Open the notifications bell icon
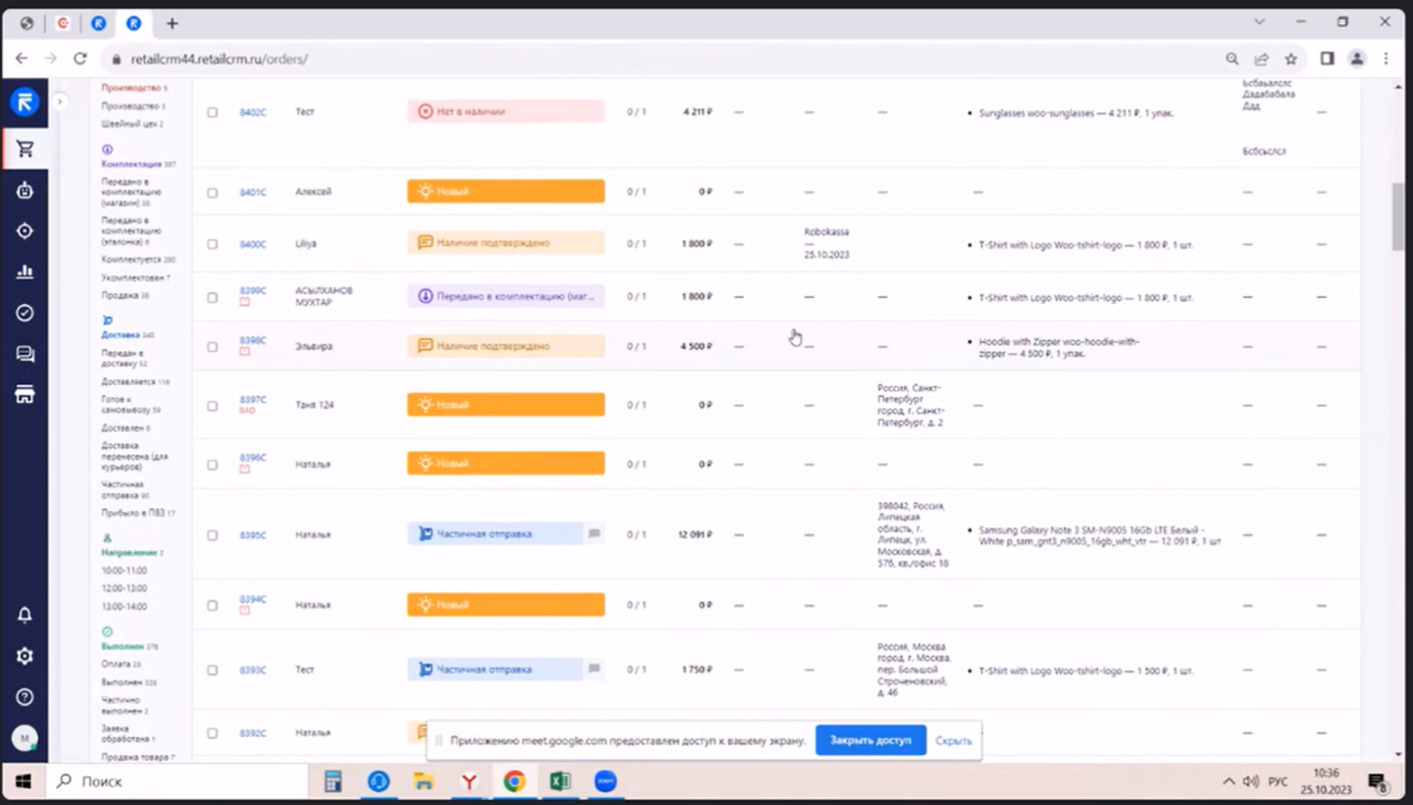This screenshot has height=805, width=1413. 25,615
